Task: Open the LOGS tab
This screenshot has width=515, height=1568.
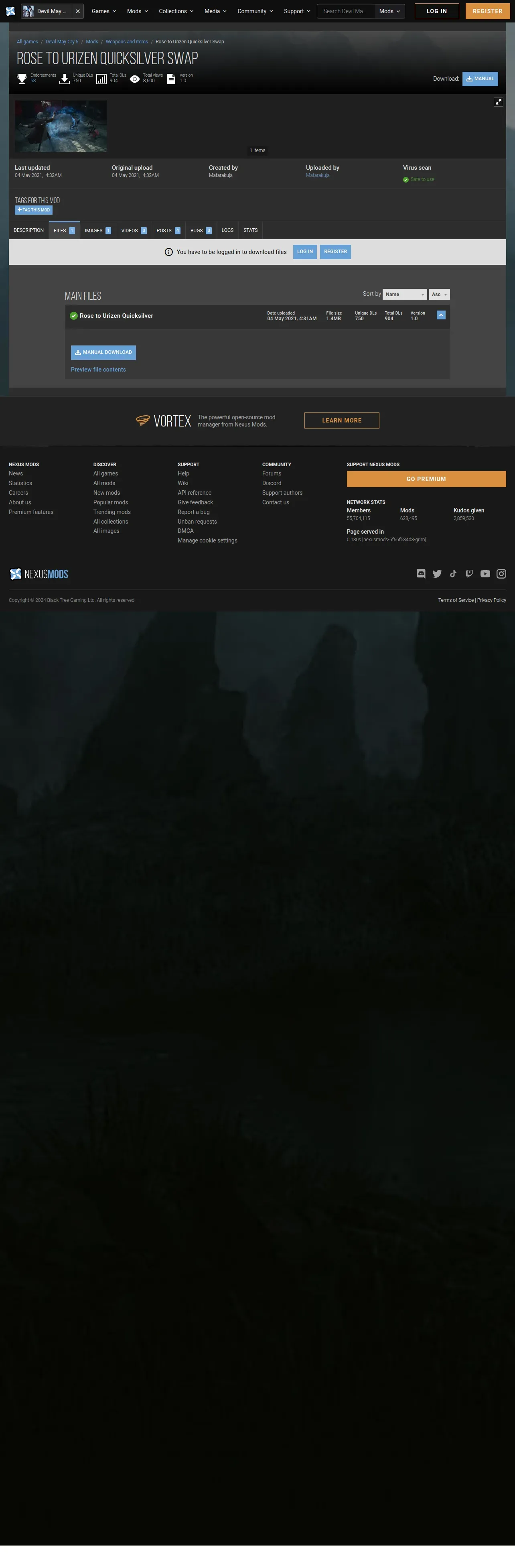Action: (x=228, y=230)
